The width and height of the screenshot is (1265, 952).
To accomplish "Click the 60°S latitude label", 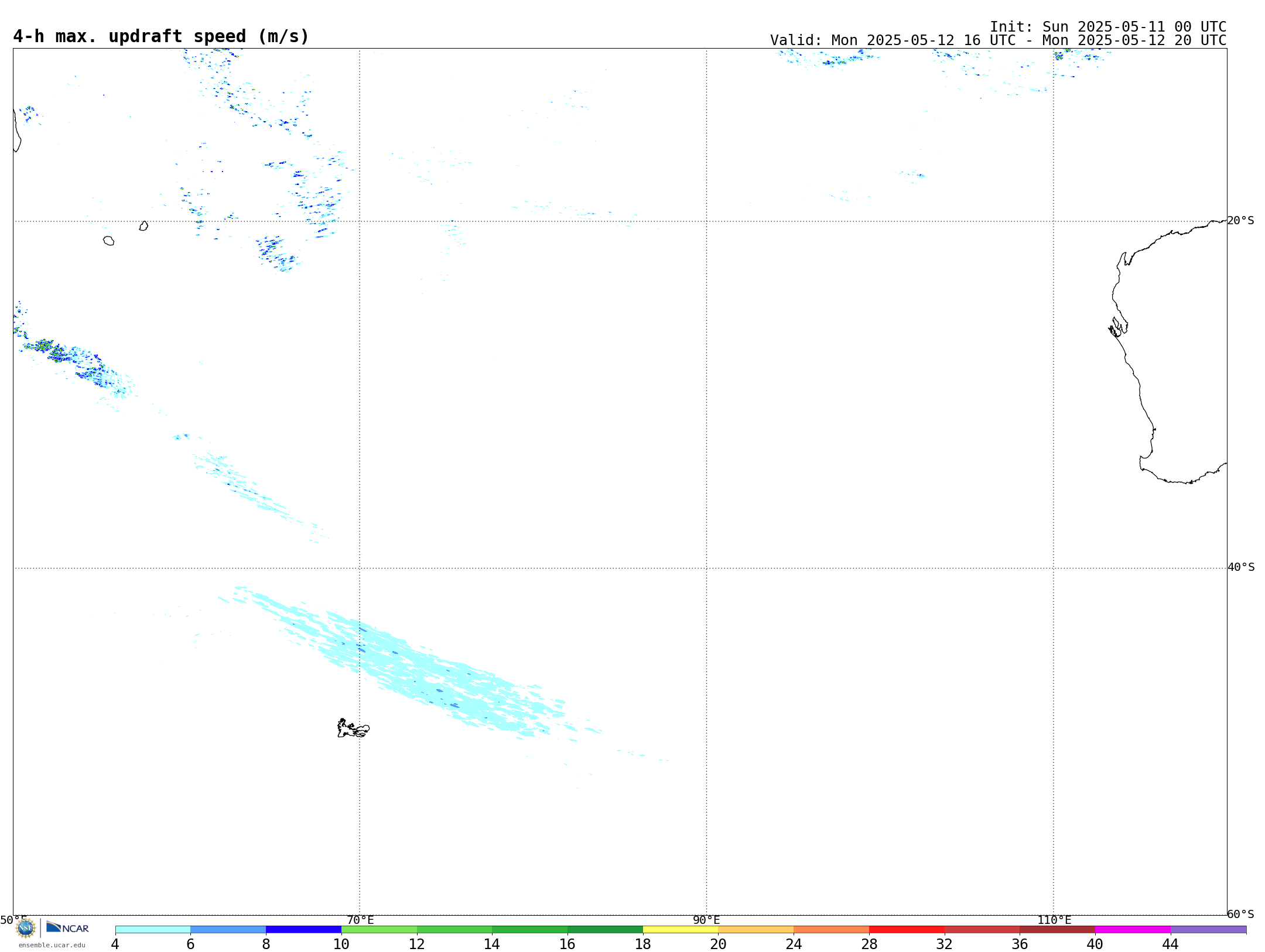I will [1240, 914].
